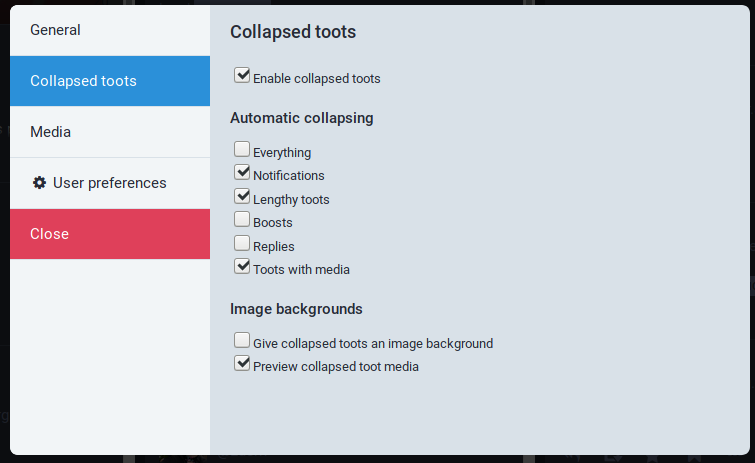This screenshot has width=755, height=463.
Task: Click the gear icon beside User preferences
Action: [40, 183]
